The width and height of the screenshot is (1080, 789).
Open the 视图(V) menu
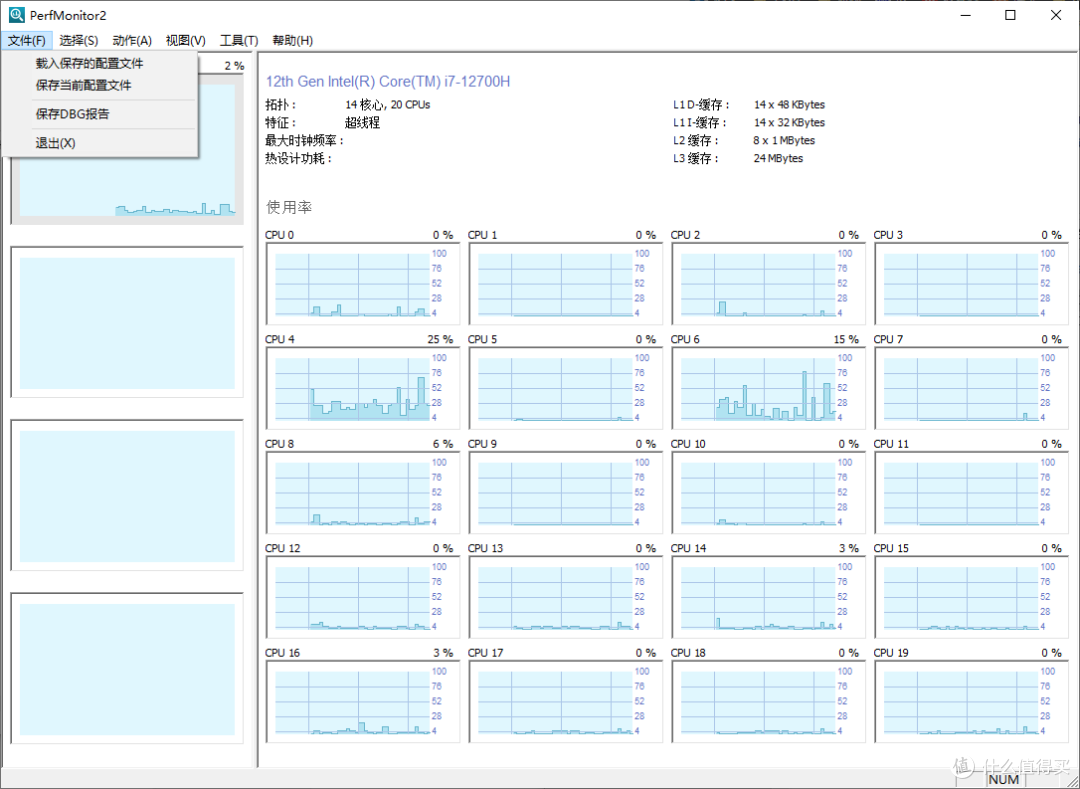click(x=185, y=40)
